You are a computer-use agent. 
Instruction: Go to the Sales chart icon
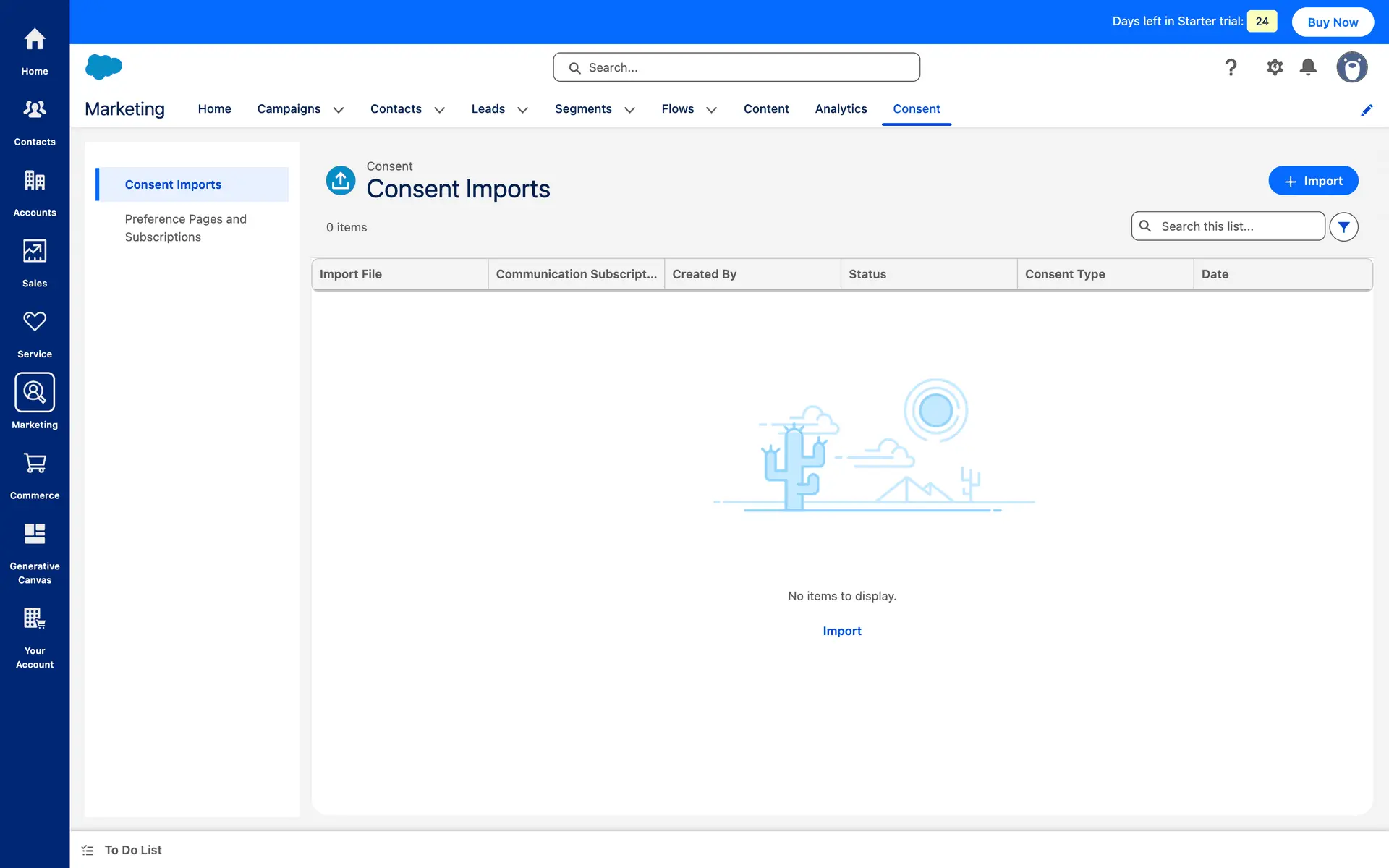point(35,251)
